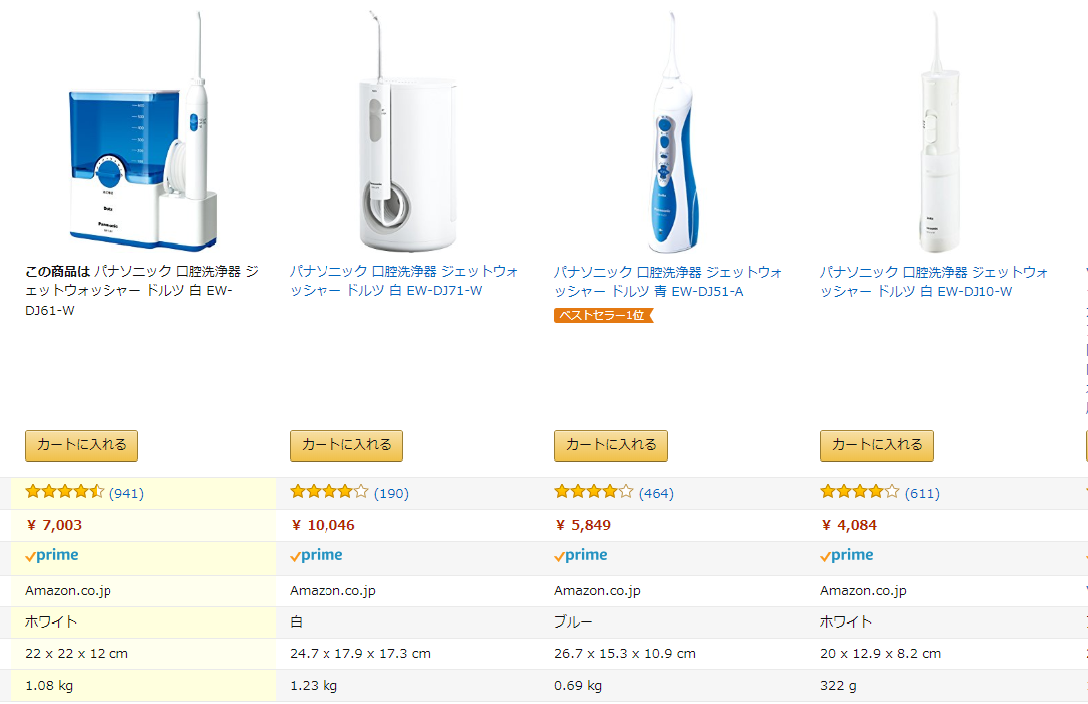Click the star rating above ¥ 7,003
The height and width of the screenshot is (704, 1088).
[65, 492]
